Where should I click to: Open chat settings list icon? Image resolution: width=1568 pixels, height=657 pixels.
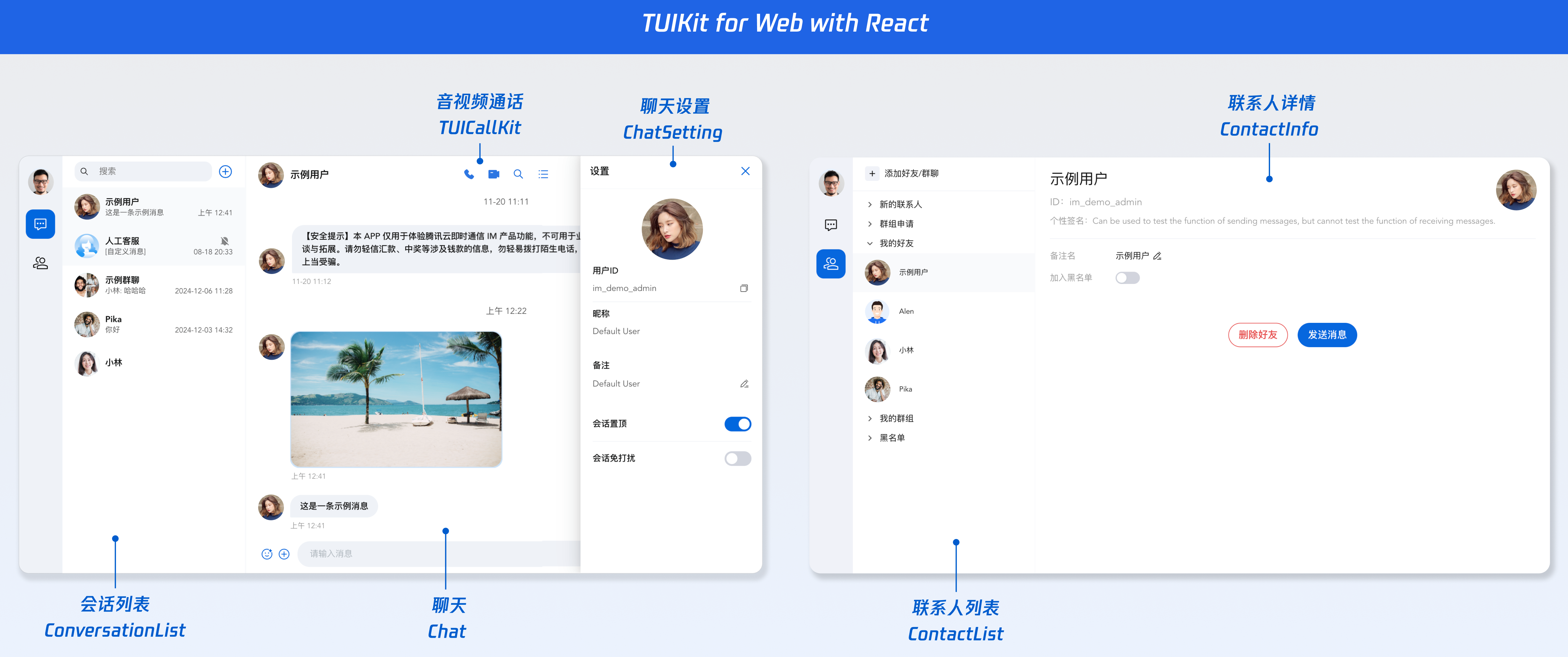[x=543, y=174]
